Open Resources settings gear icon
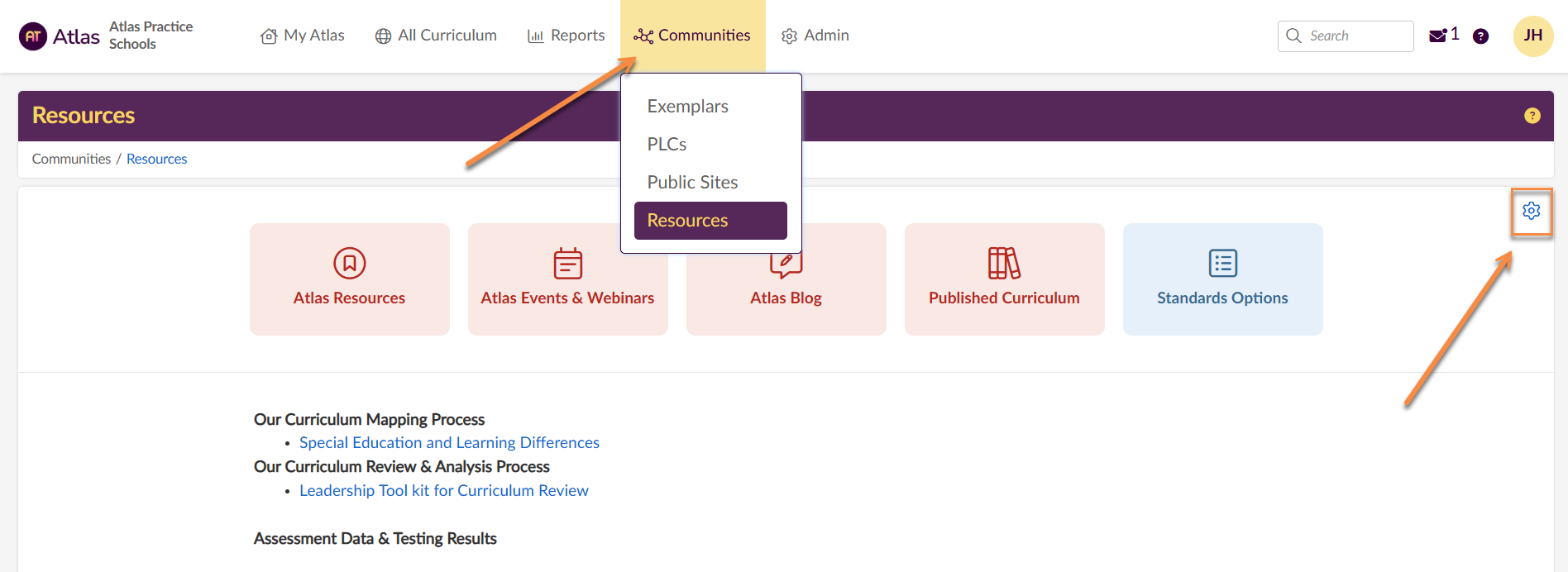Screen dimensions: 1568x572 [1531, 211]
